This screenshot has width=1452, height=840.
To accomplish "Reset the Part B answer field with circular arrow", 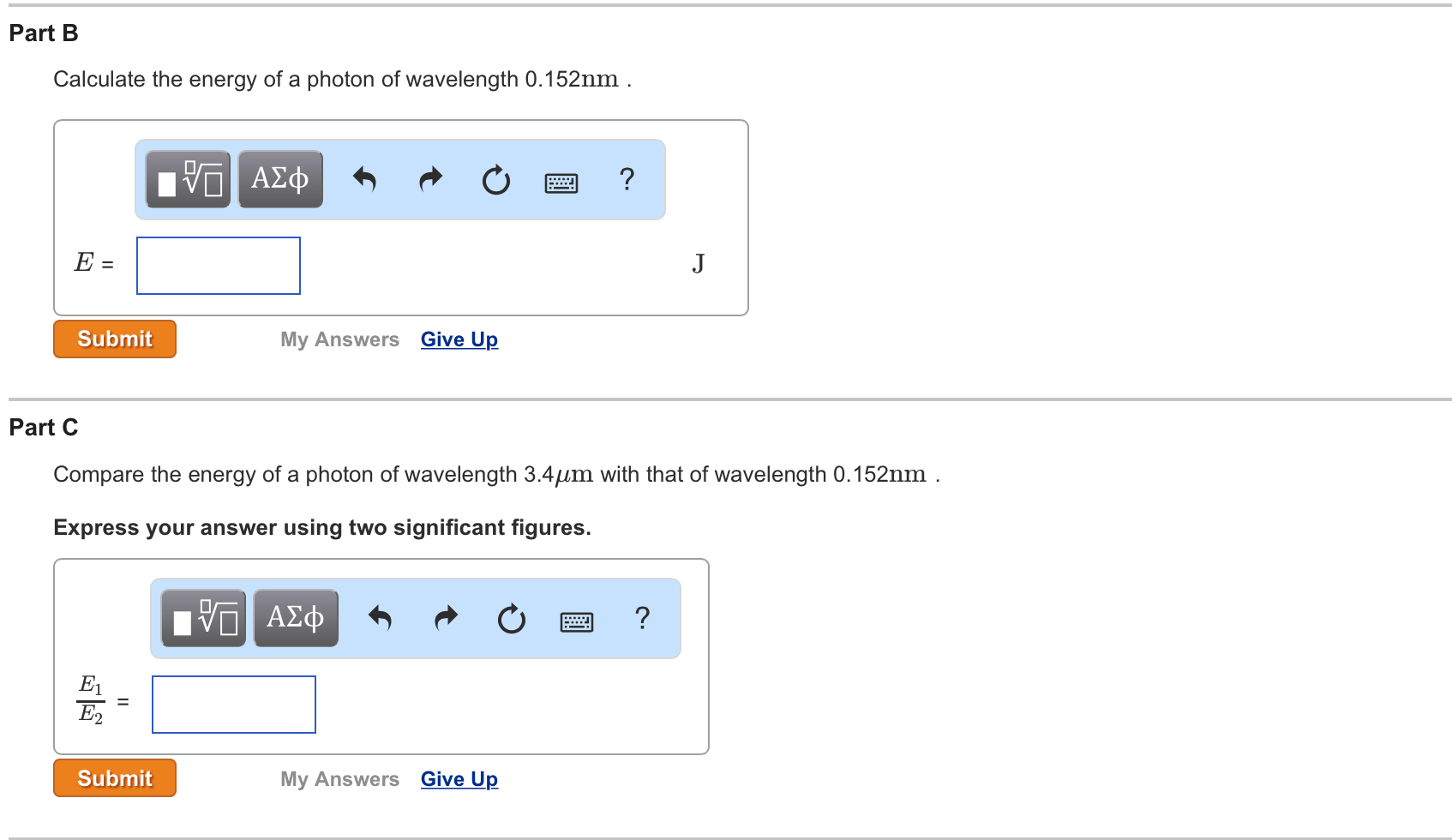I will [x=495, y=180].
